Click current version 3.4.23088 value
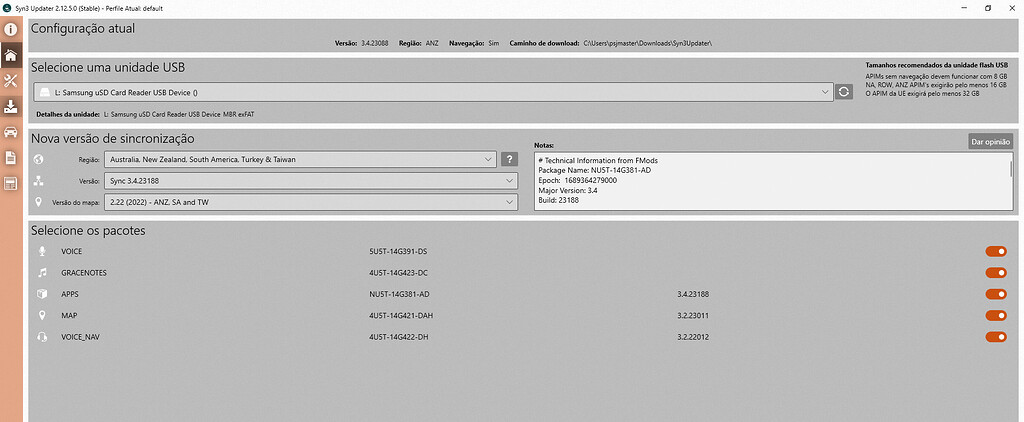1024x422 pixels. click(x=375, y=43)
